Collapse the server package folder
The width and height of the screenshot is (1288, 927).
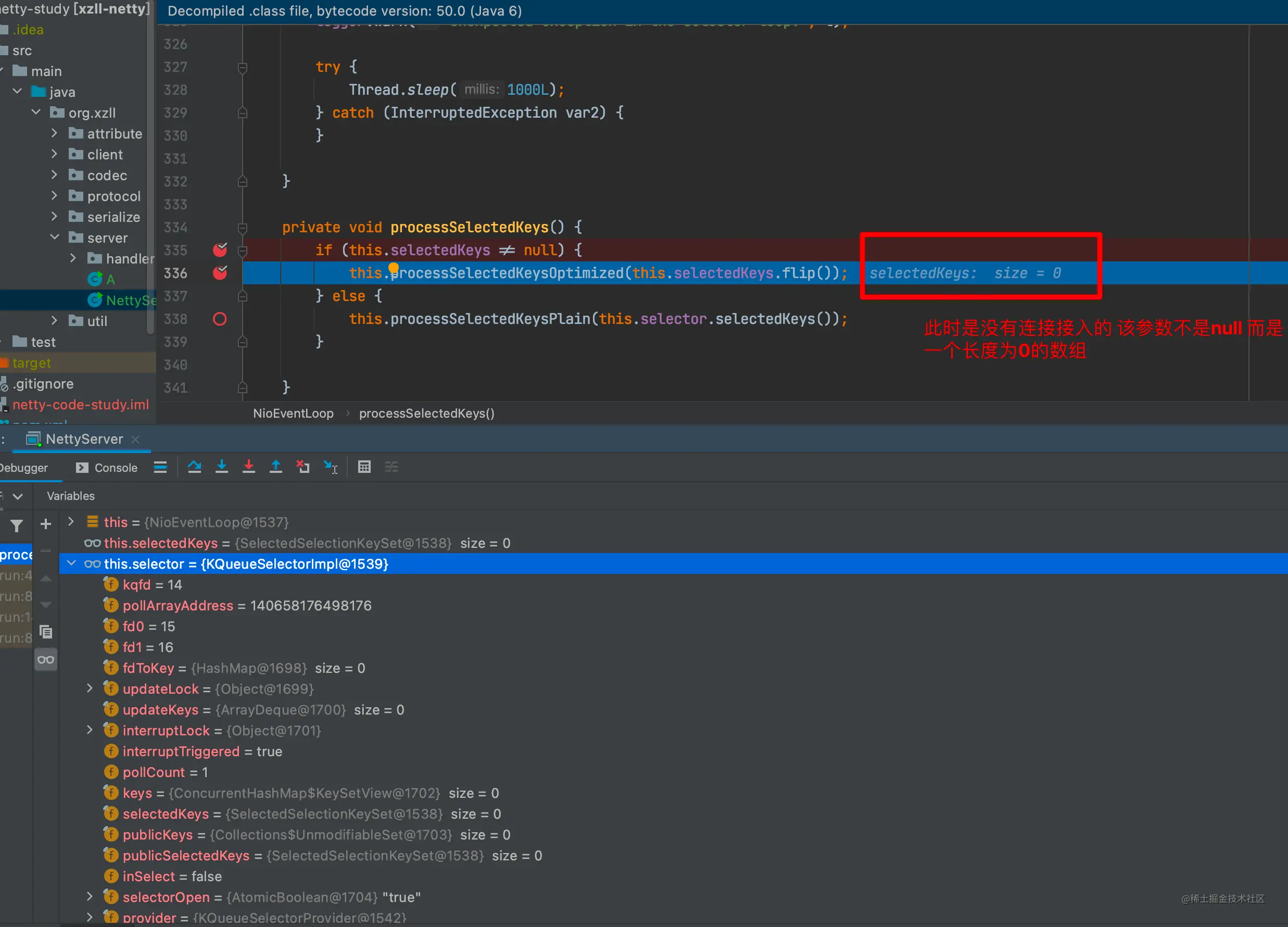coord(55,237)
